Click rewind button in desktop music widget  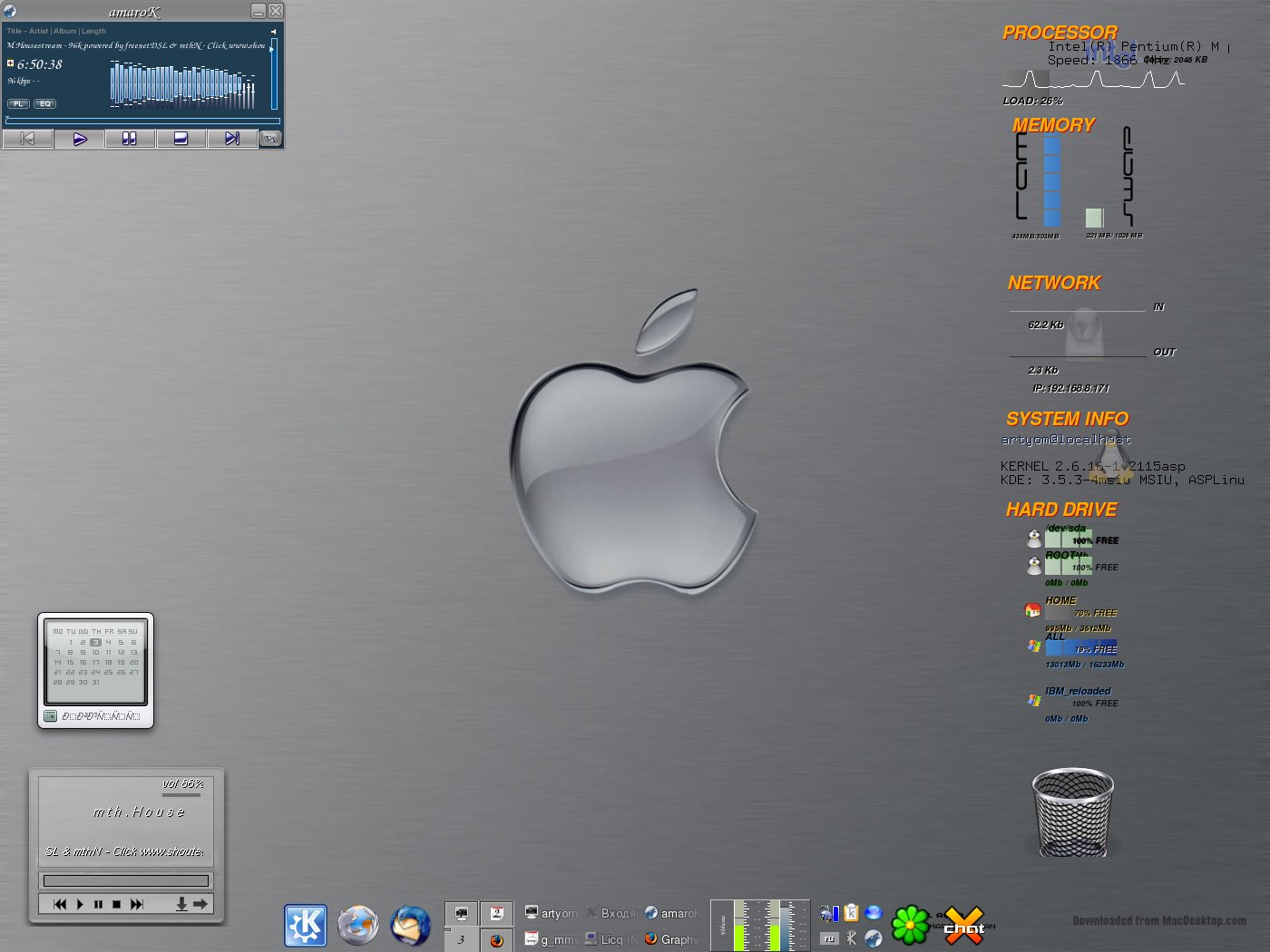coord(60,904)
